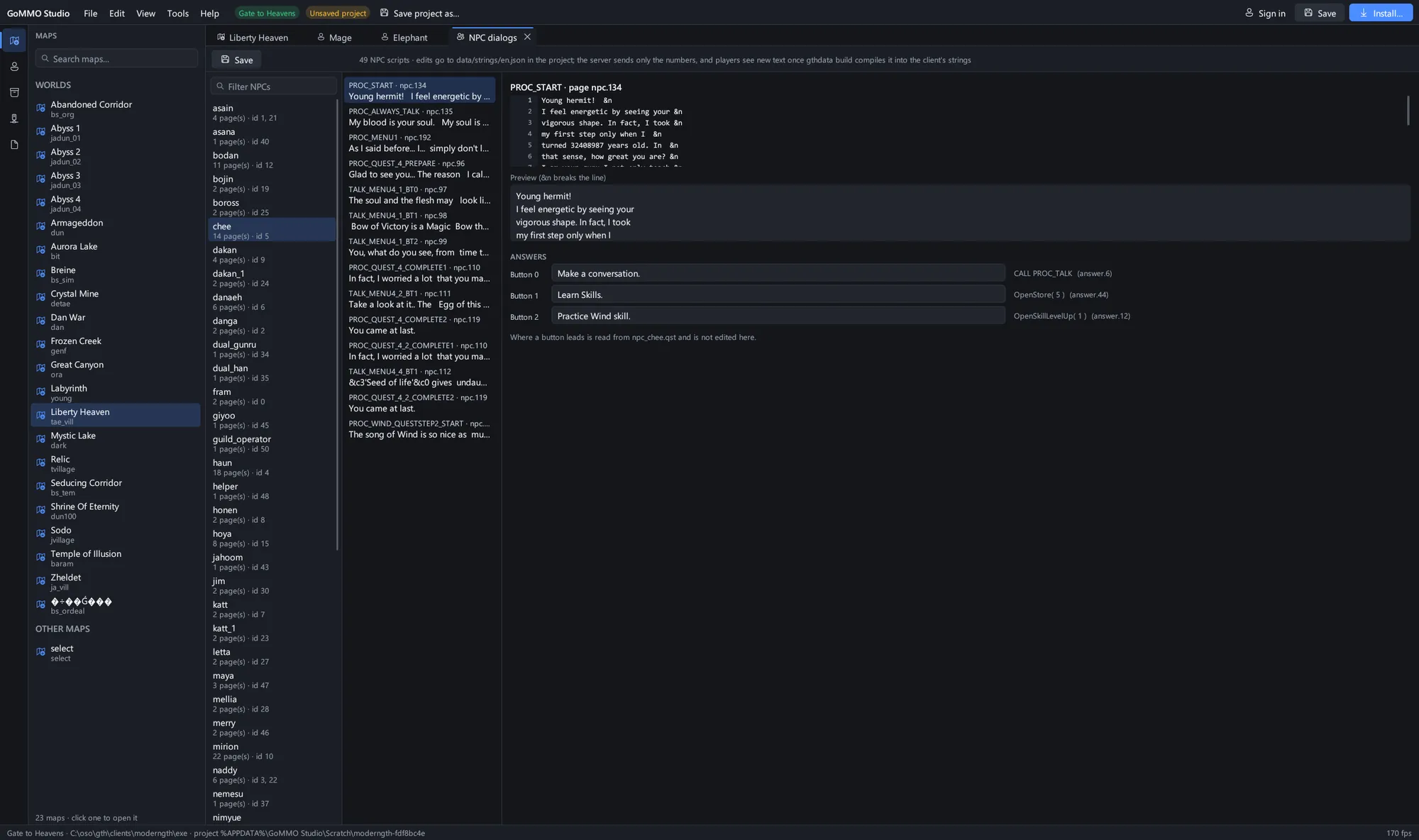Viewport: 1419px width, 840px height.
Task: Open the PROC_WIND_QUESTSTEP2_START script
Action: 419,429
